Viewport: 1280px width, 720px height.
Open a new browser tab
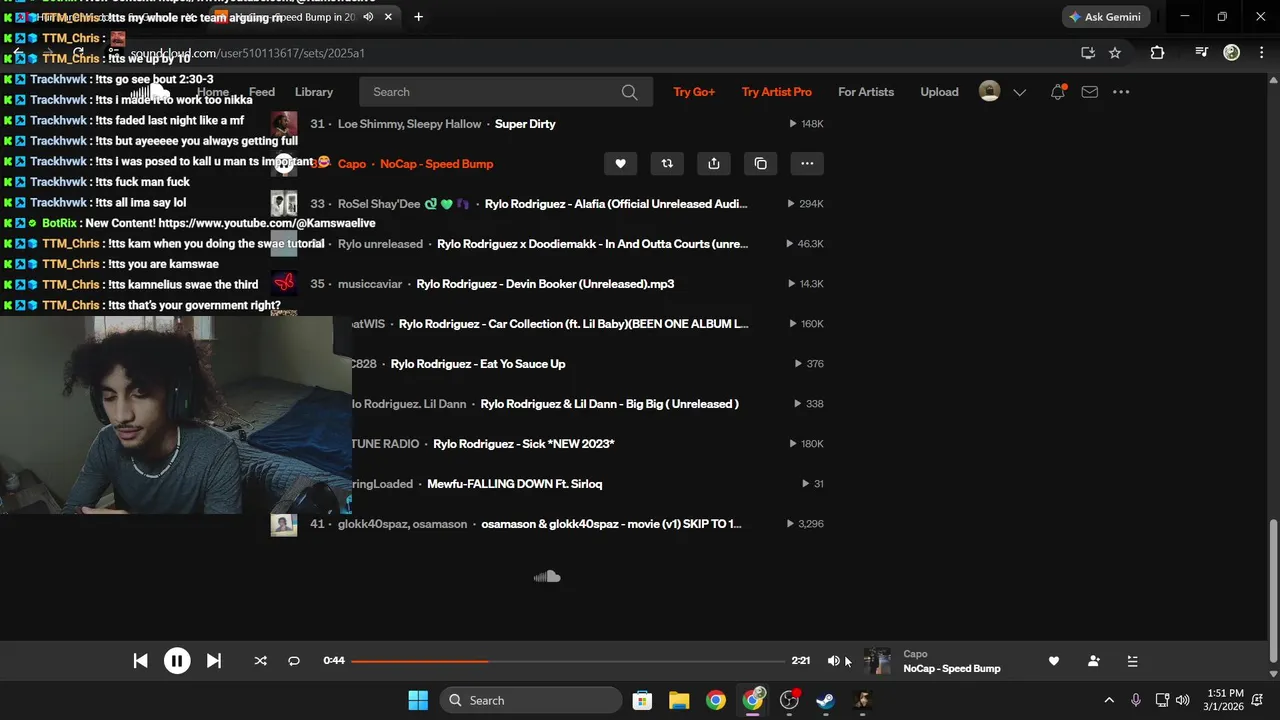[418, 17]
